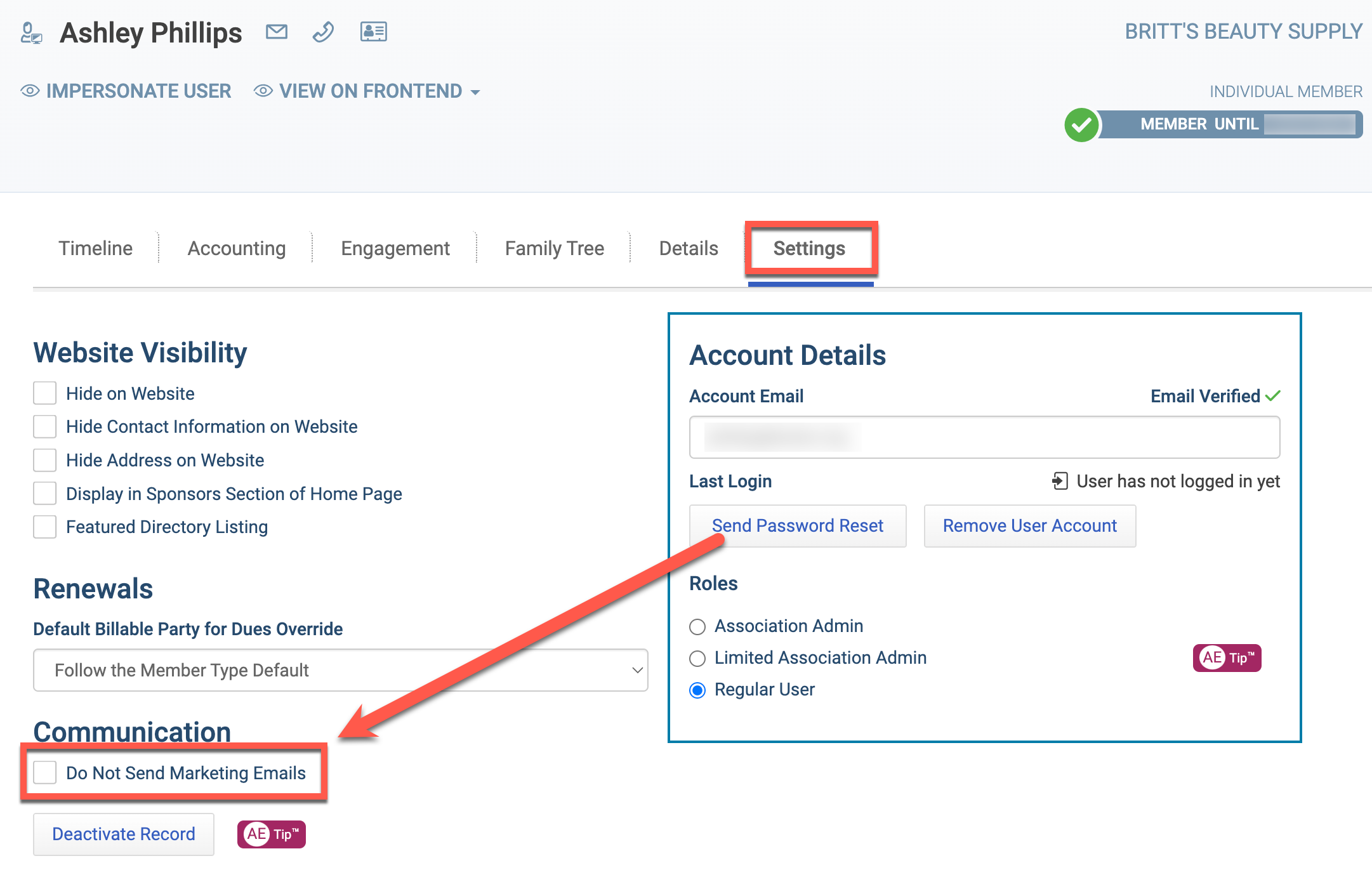
Task: Click the green membership status checkmark icon
Action: (1081, 125)
